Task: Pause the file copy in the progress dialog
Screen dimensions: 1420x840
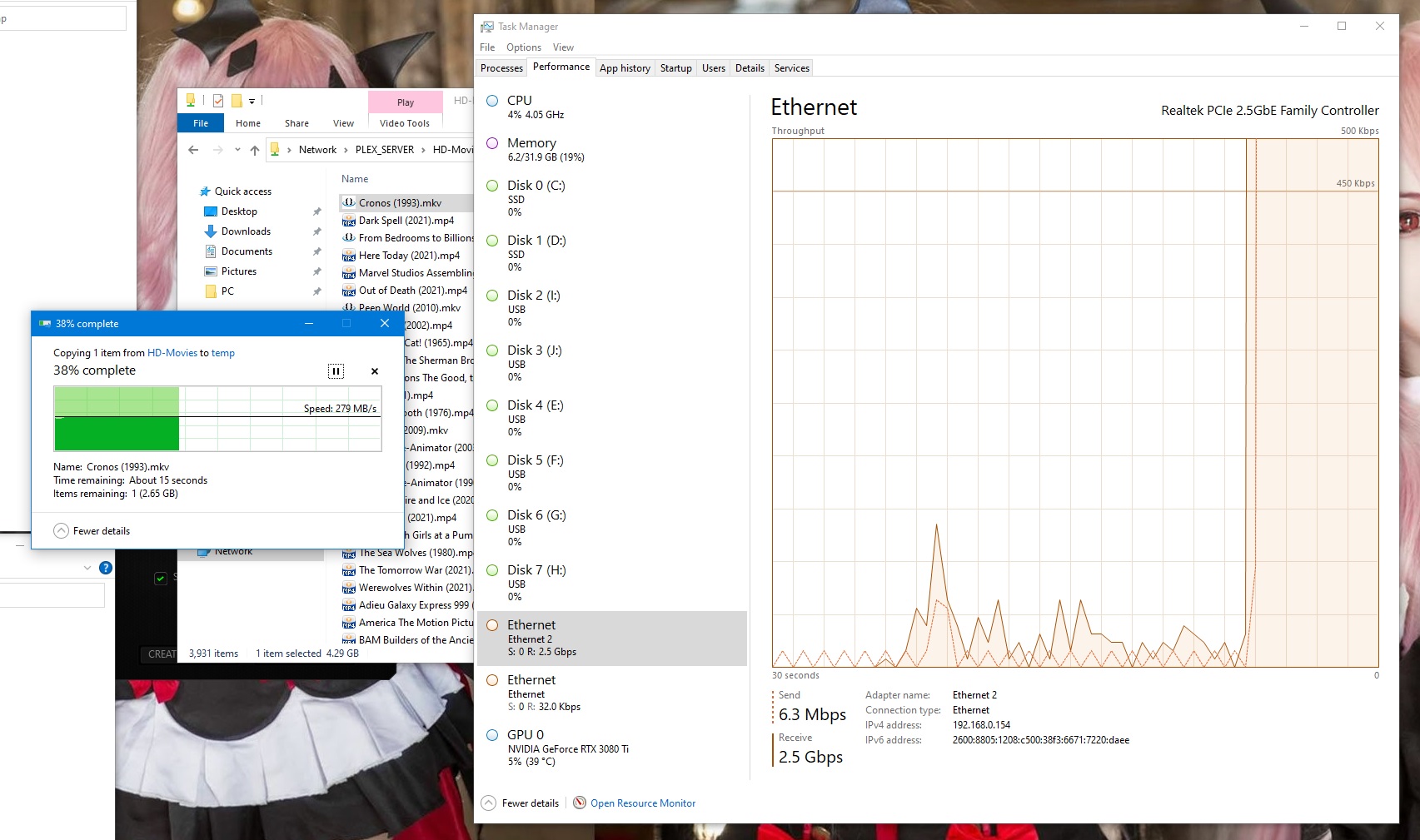Action: 336,371
